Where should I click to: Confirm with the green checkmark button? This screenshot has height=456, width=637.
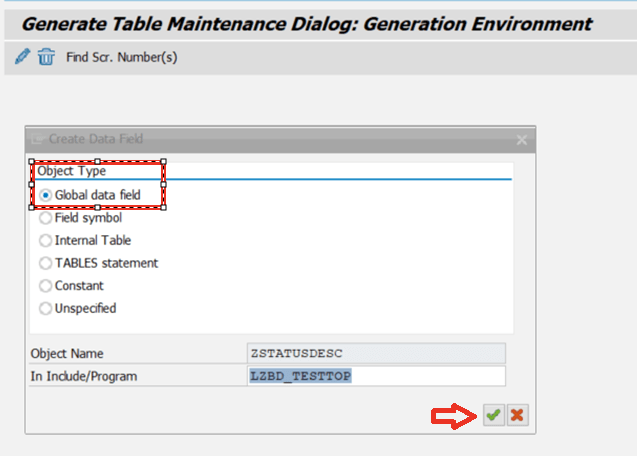point(494,415)
